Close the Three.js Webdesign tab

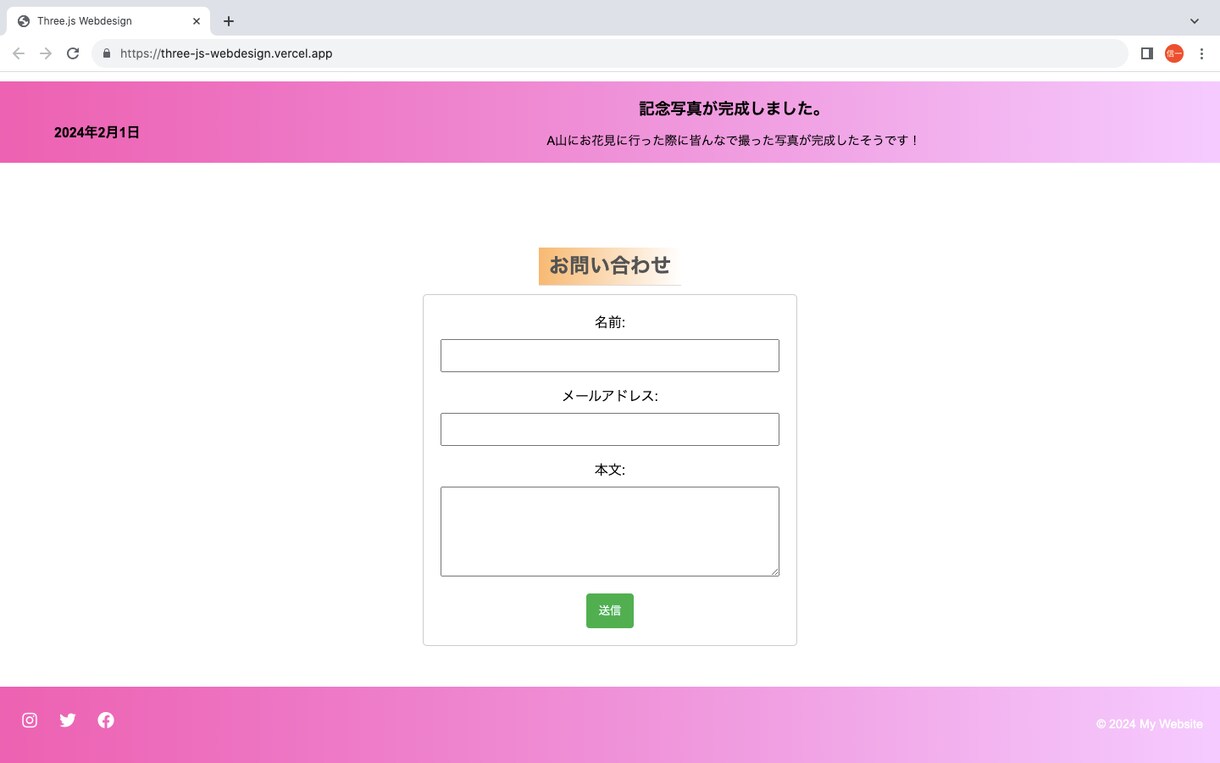(196, 21)
